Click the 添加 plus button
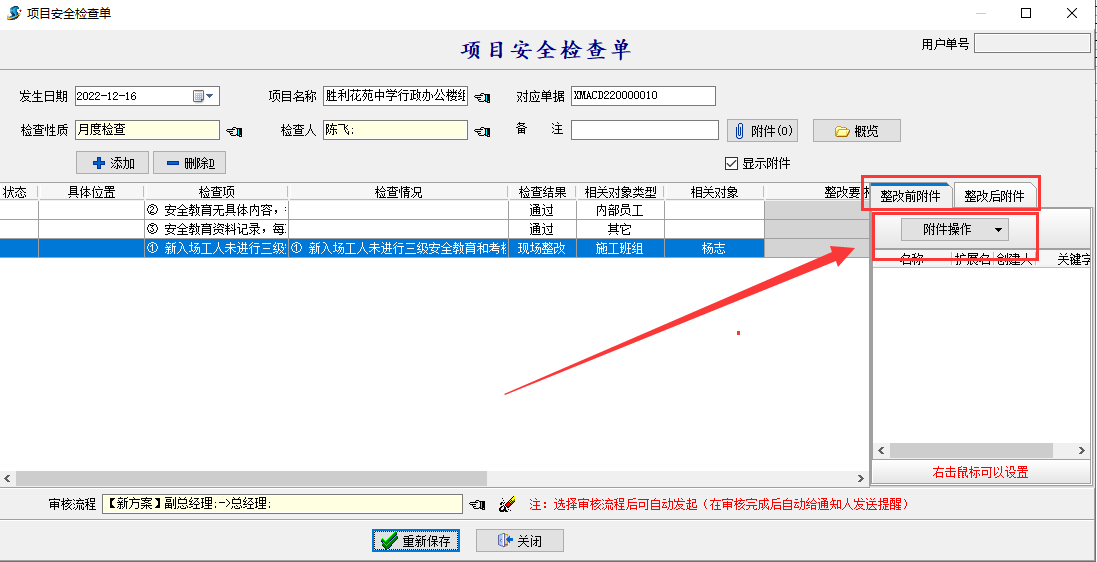This screenshot has height=562, width=1097. (112, 163)
